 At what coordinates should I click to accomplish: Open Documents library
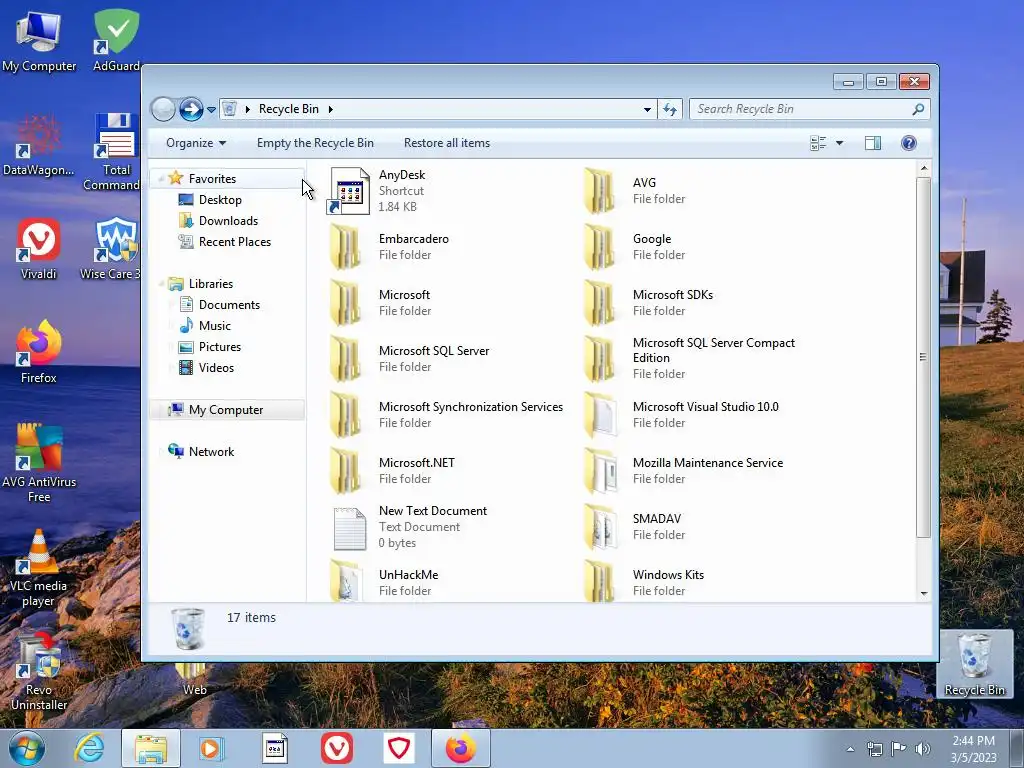[229, 305]
